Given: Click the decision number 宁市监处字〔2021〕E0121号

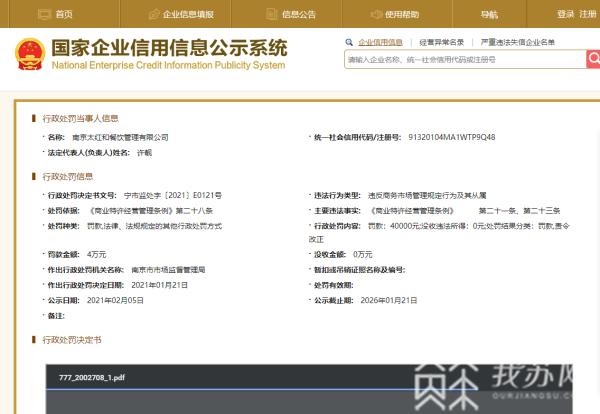Looking at the screenshot, I should pyautogui.click(x=173, y=195).
